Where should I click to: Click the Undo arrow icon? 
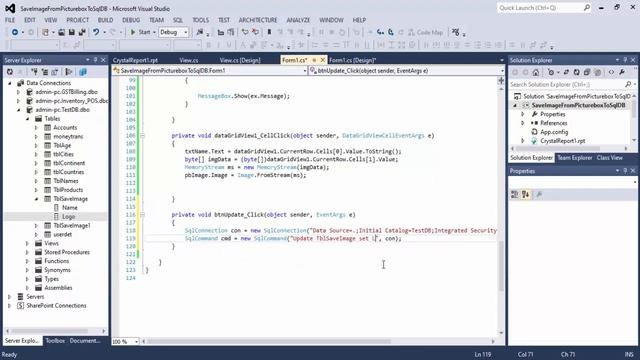(96, 32)
